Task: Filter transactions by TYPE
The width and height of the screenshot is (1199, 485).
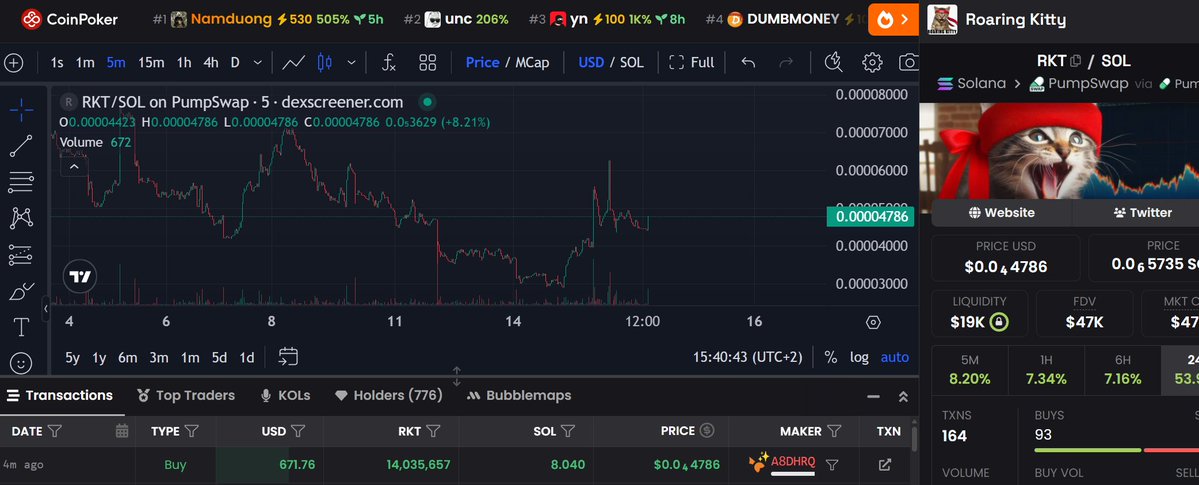Action: 192,431
